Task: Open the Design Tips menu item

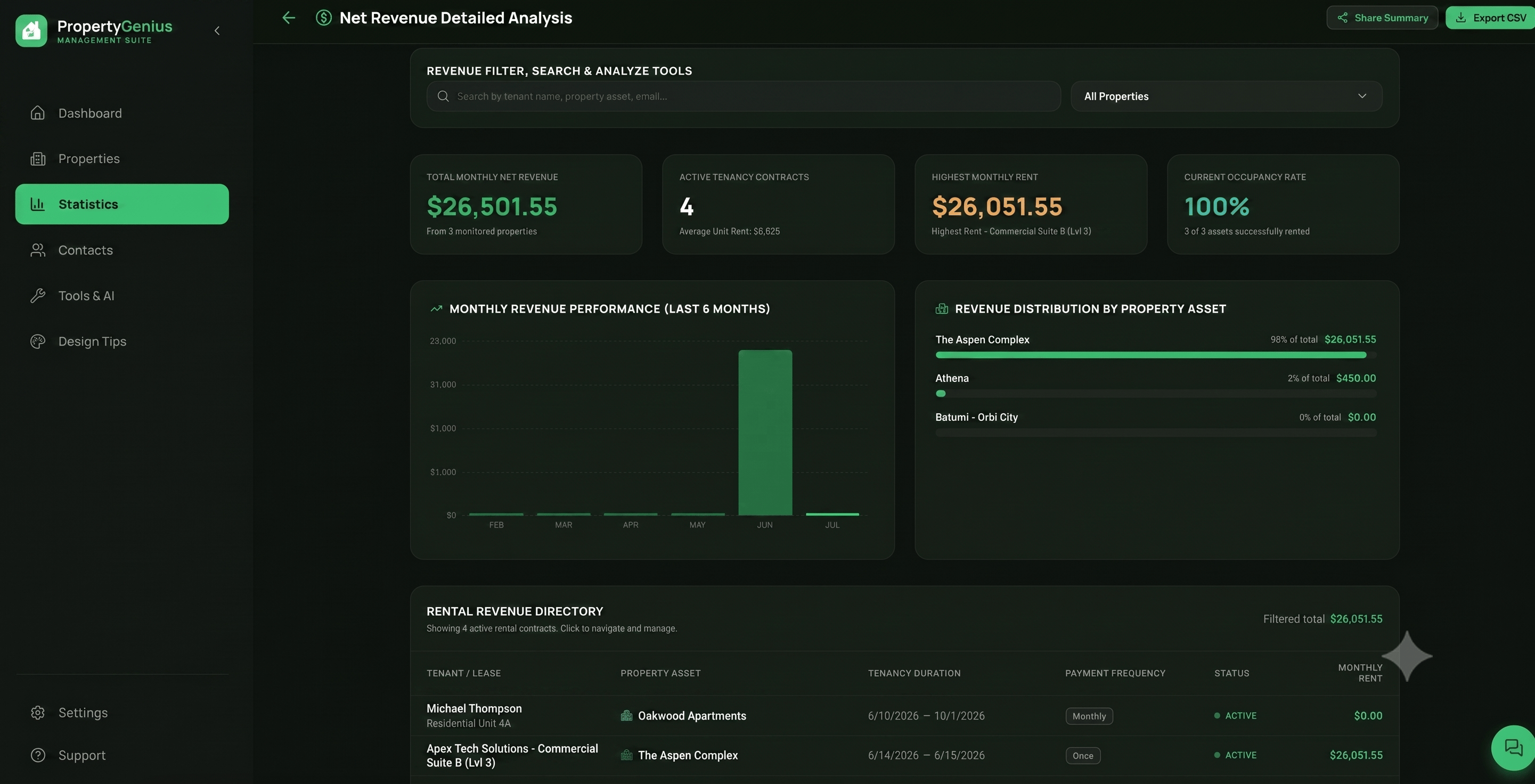Action: [x=122, y=341]
